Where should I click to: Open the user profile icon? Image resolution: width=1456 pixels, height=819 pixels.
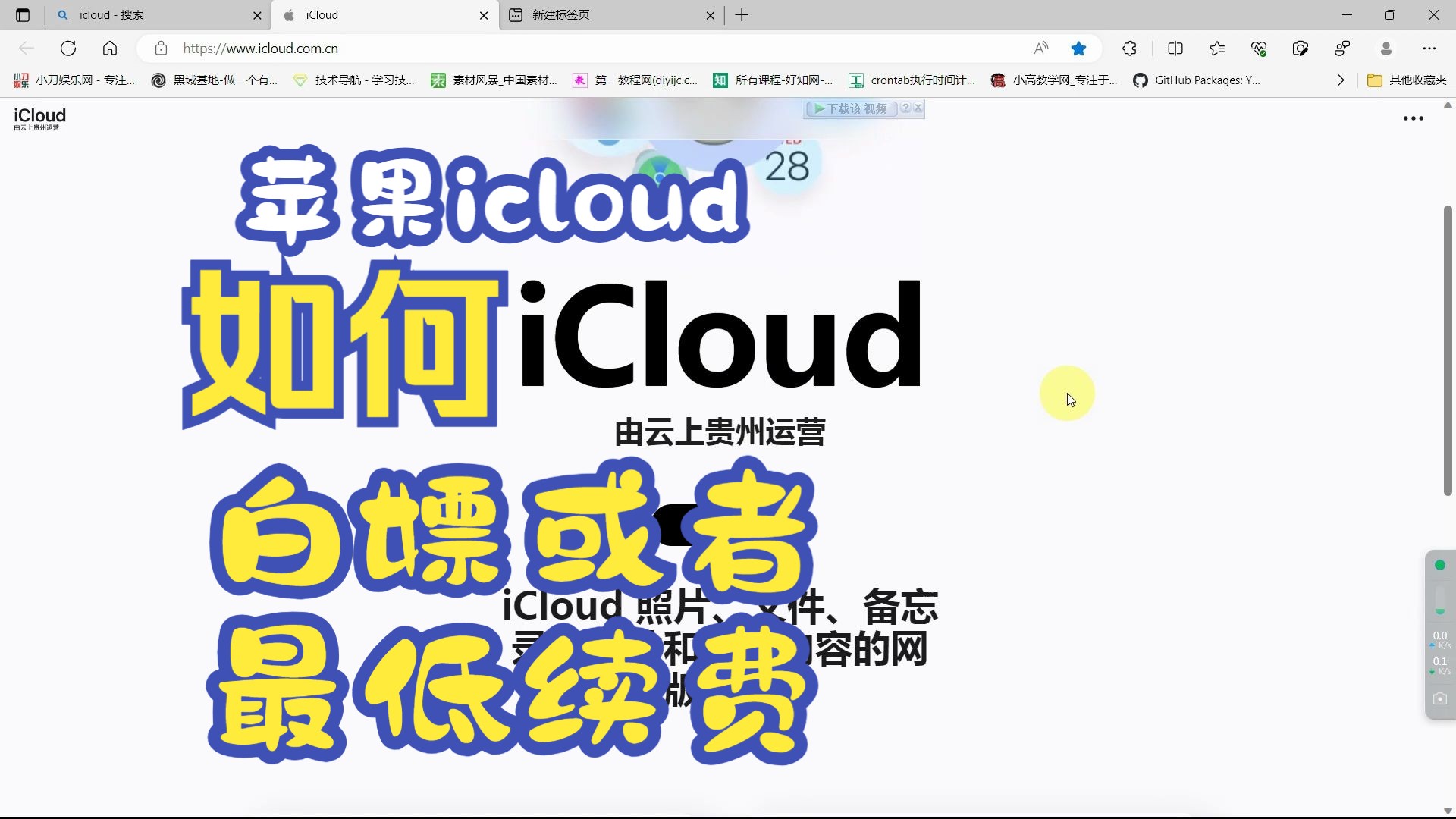pos(1386,49)
